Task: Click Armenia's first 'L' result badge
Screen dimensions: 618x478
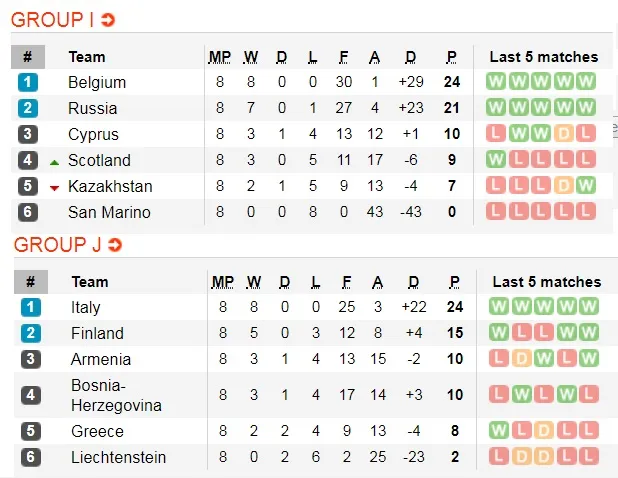Action: pyautogui.click(x=499, y=359)
